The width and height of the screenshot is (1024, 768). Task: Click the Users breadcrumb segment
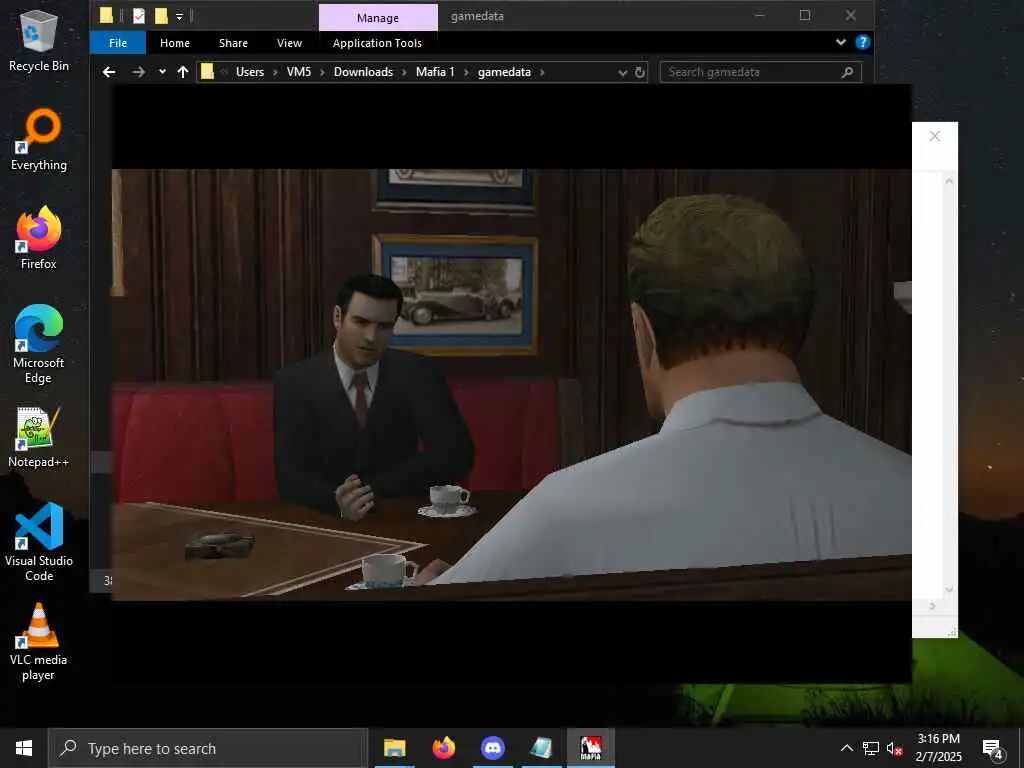(250, 72)
